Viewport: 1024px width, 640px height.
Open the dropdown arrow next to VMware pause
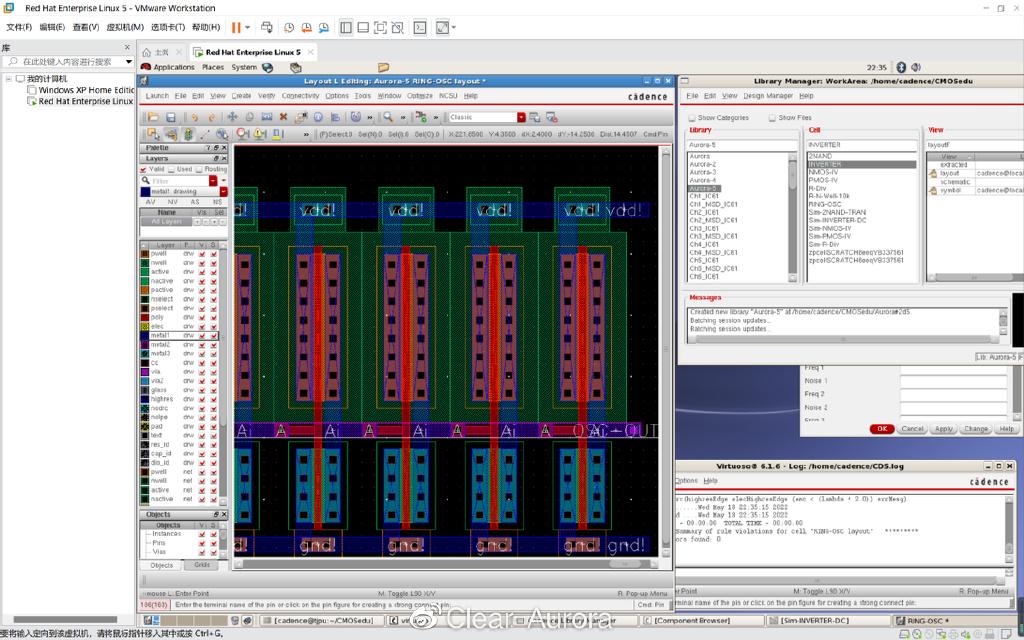tap(248, 27)
